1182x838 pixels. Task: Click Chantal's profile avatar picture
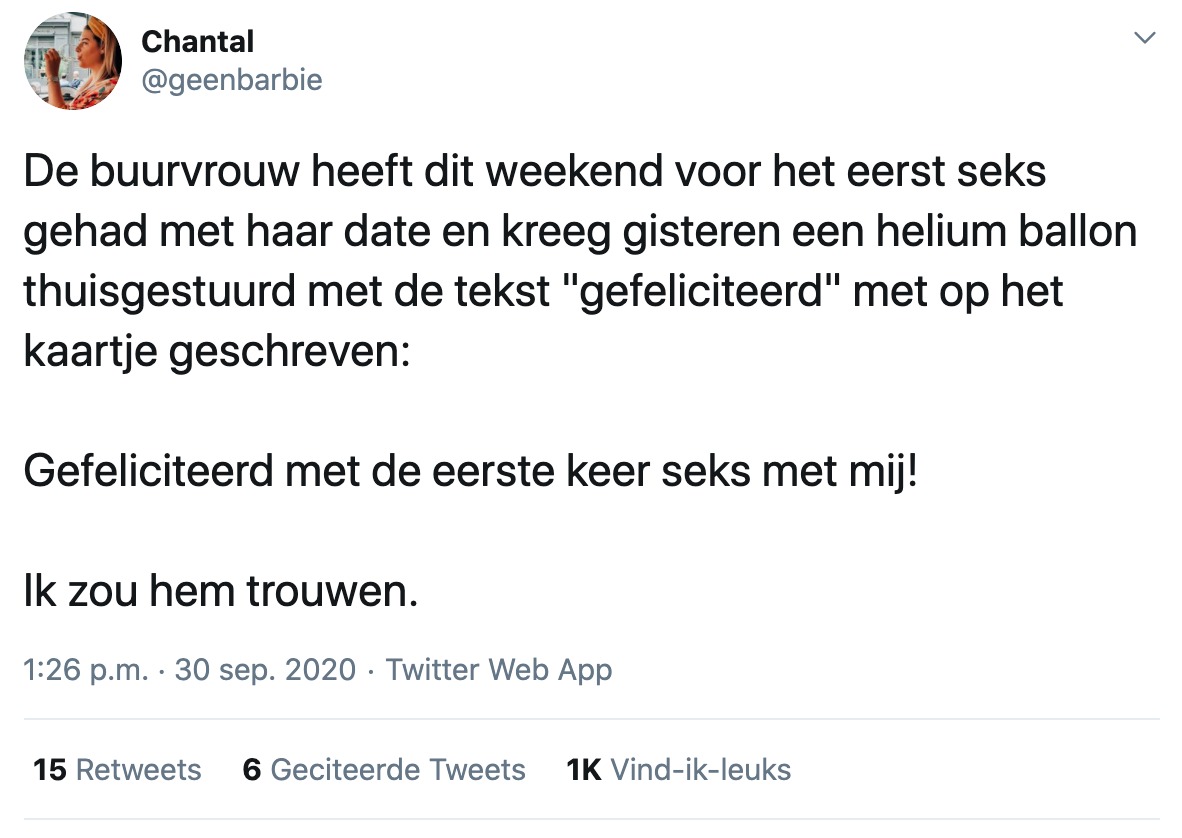click(73, 62)
